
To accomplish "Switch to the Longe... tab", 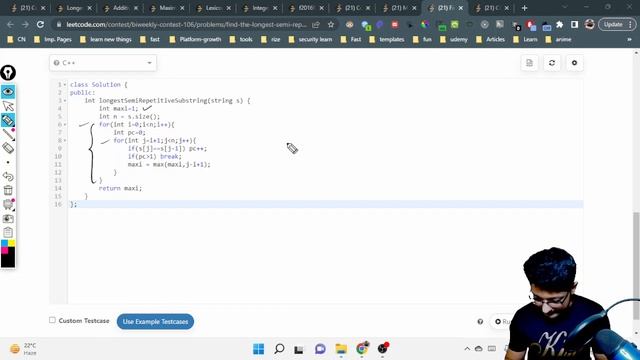I will point(74,8).
